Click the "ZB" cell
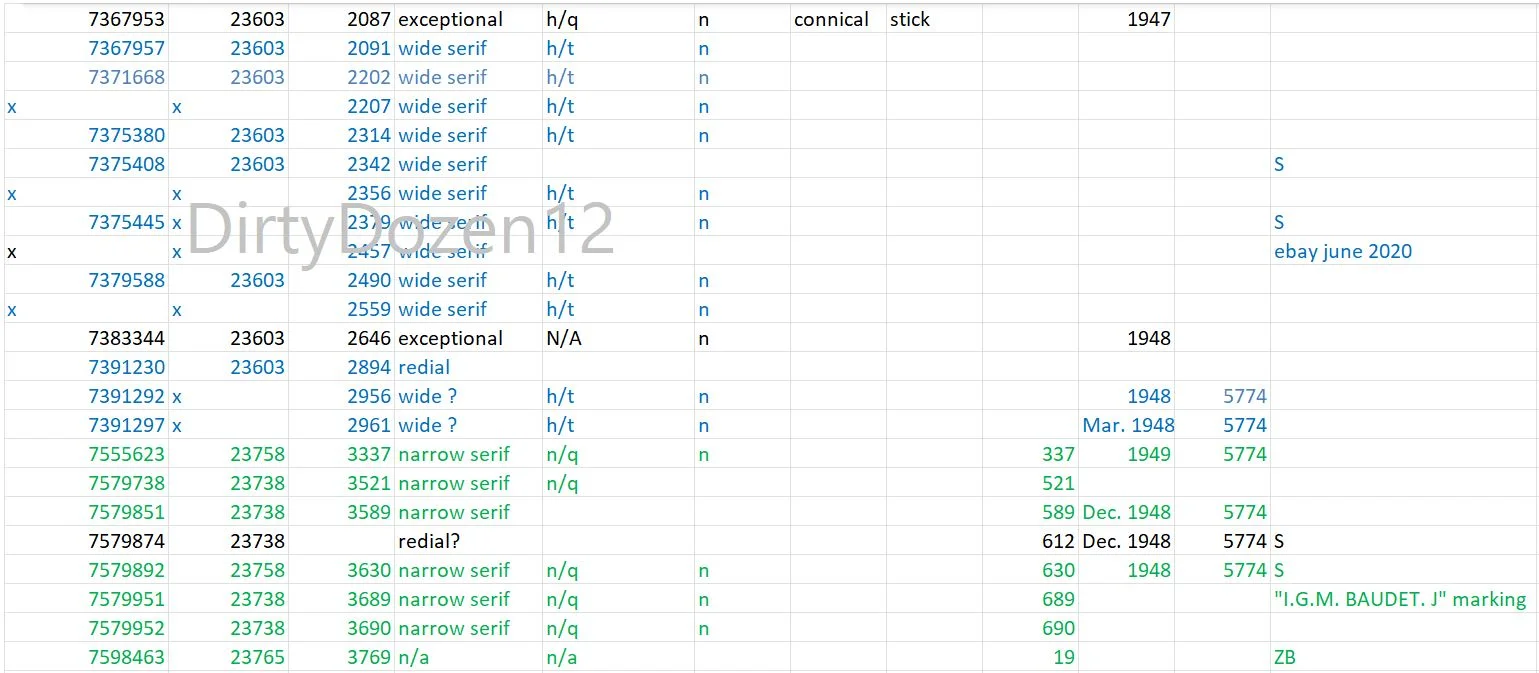This screenshot has height=673, width=1539. pos(1285,657)
